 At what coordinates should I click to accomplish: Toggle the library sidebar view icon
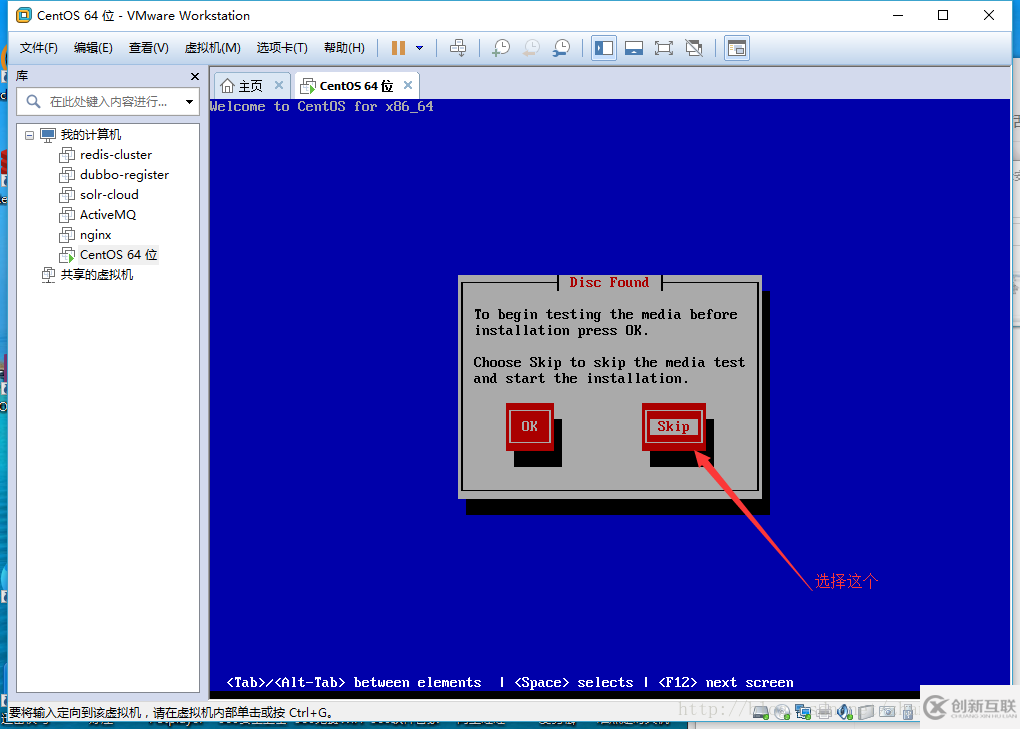point(604,48)
